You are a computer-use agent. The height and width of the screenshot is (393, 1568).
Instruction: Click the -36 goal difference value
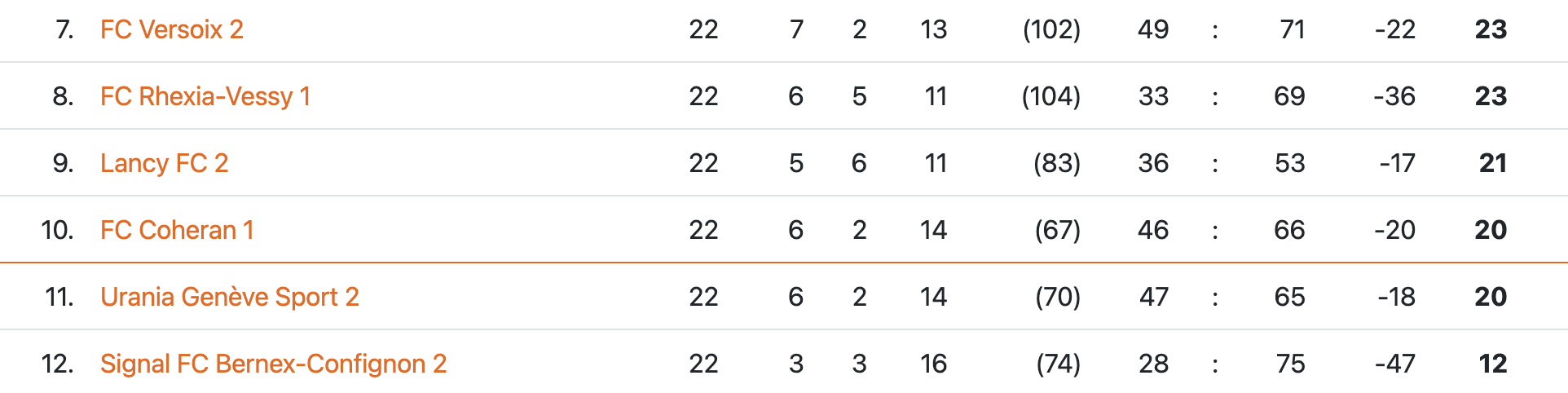point(1394,97)
